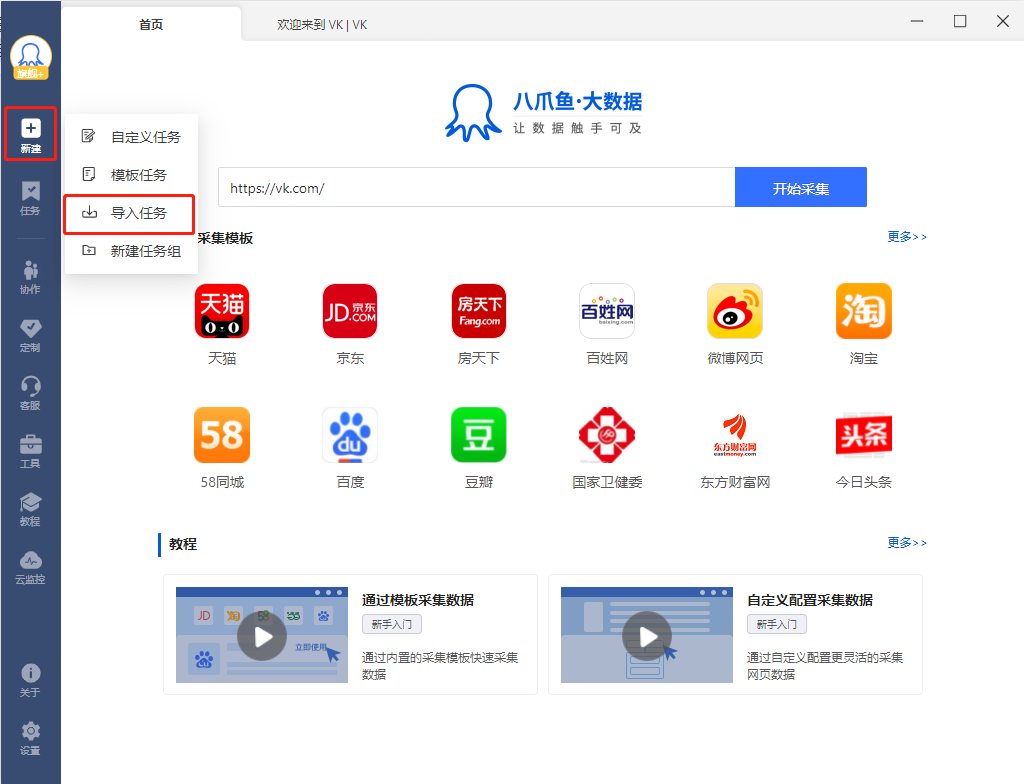Viewport: 1024px width, 784px height.
Task: Select the 东方财富网 template icon
Action: [x=735, y=435]
